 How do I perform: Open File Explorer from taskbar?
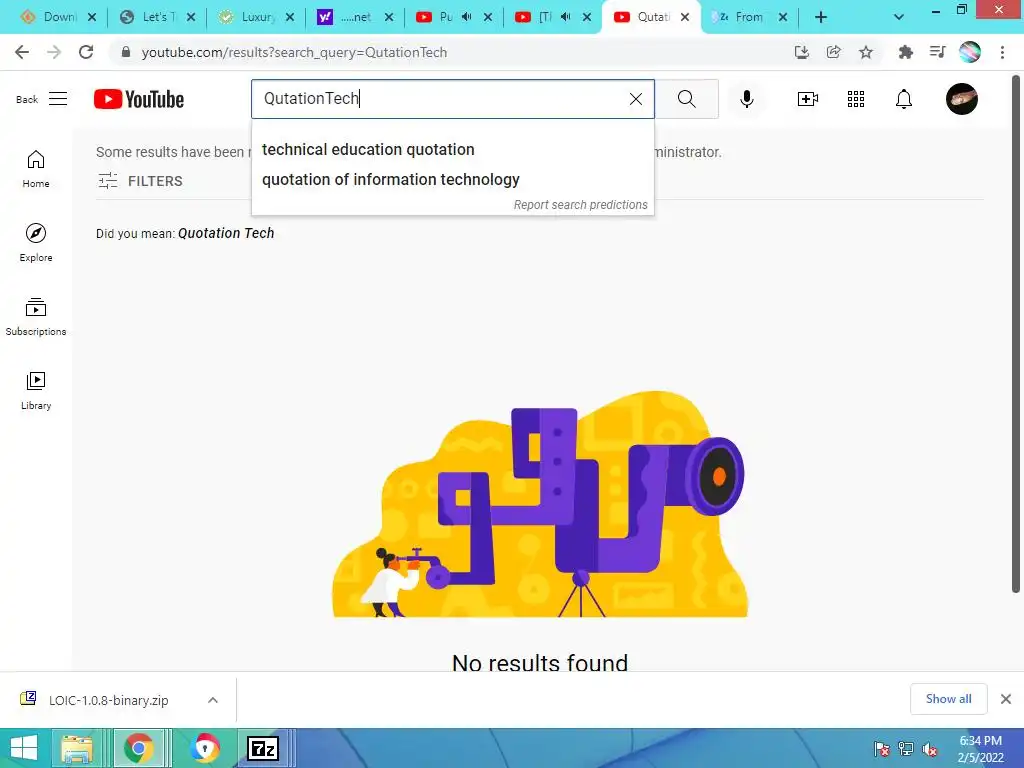[x=77, y=748]
